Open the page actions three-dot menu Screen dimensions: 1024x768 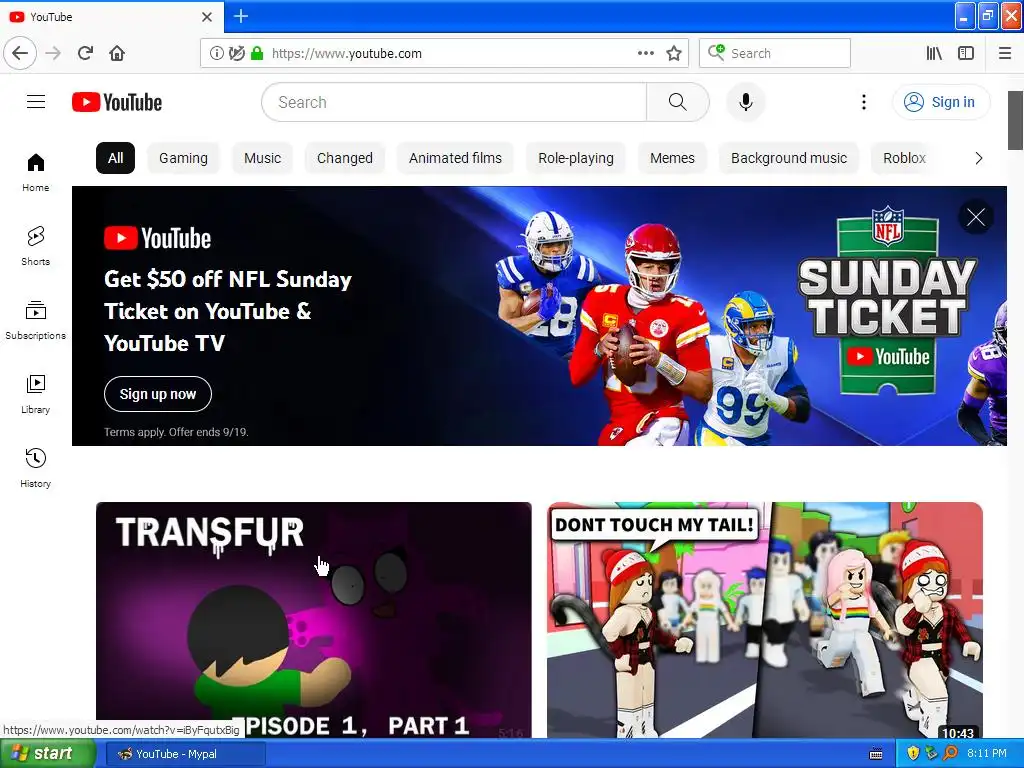645,53
